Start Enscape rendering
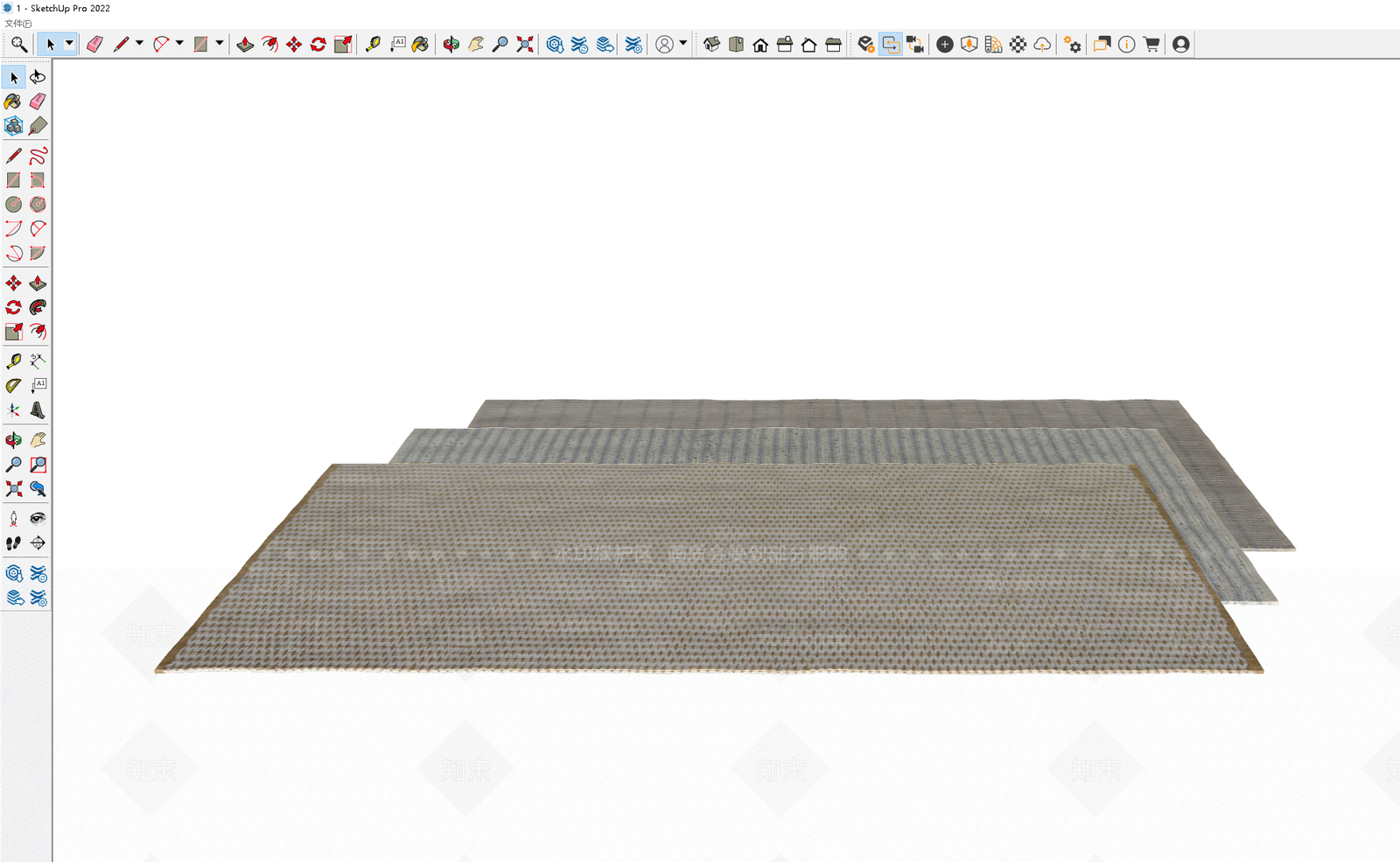Viewport: 1400px width, 862px height. click(x=865, y=44)
